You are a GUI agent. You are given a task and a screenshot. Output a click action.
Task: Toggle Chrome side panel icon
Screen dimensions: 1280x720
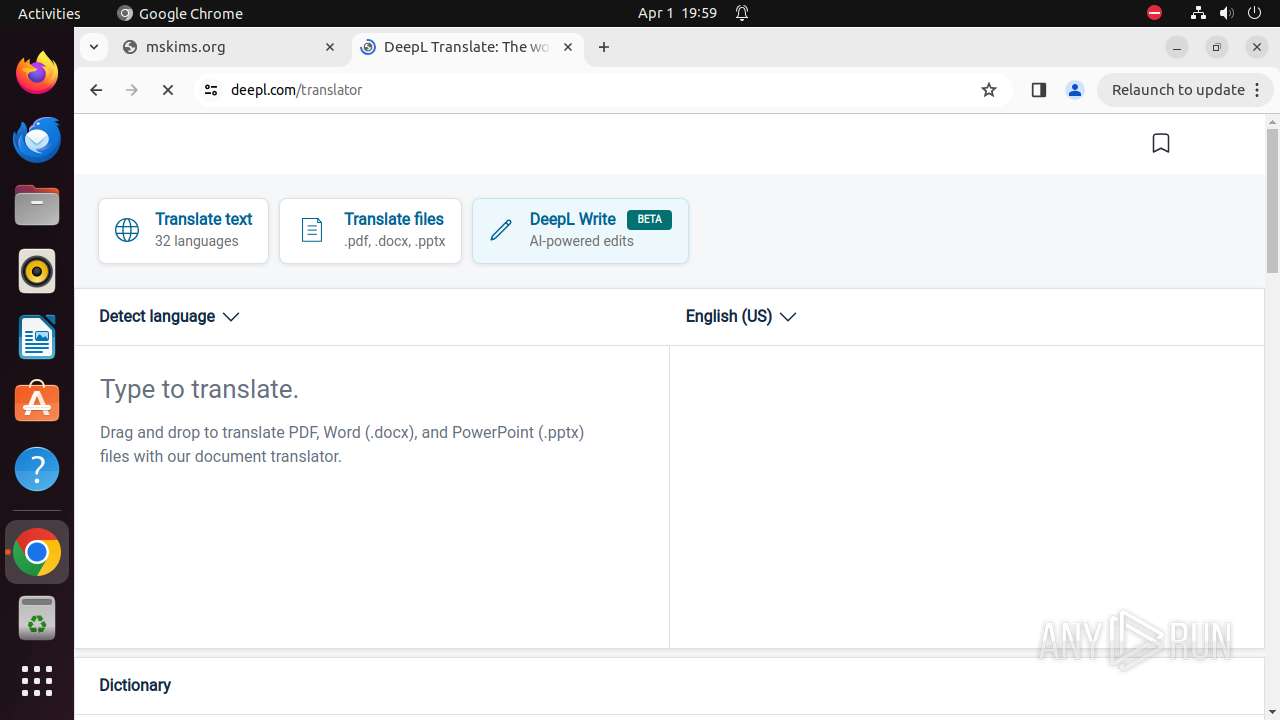click(1038, 90)
